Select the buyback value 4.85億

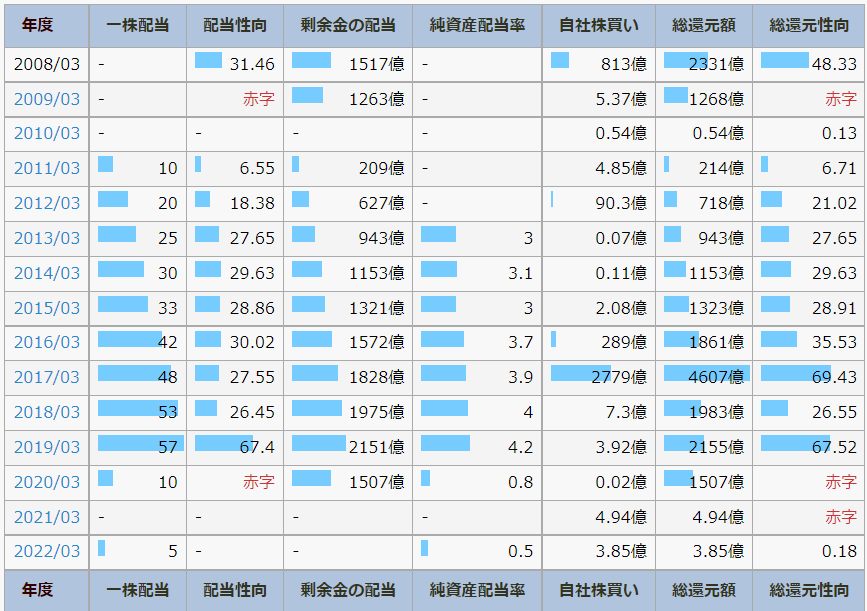point(621,168)
